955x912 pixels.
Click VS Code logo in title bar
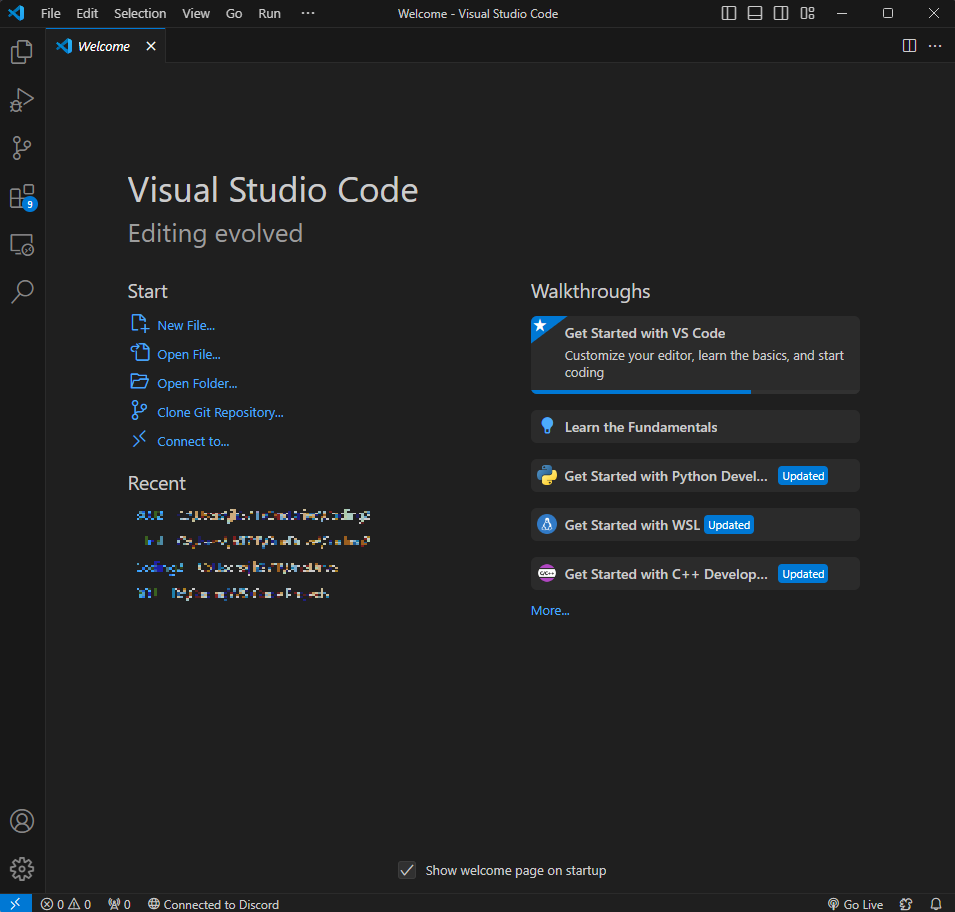pyautogui.click(x=16, y=13)
